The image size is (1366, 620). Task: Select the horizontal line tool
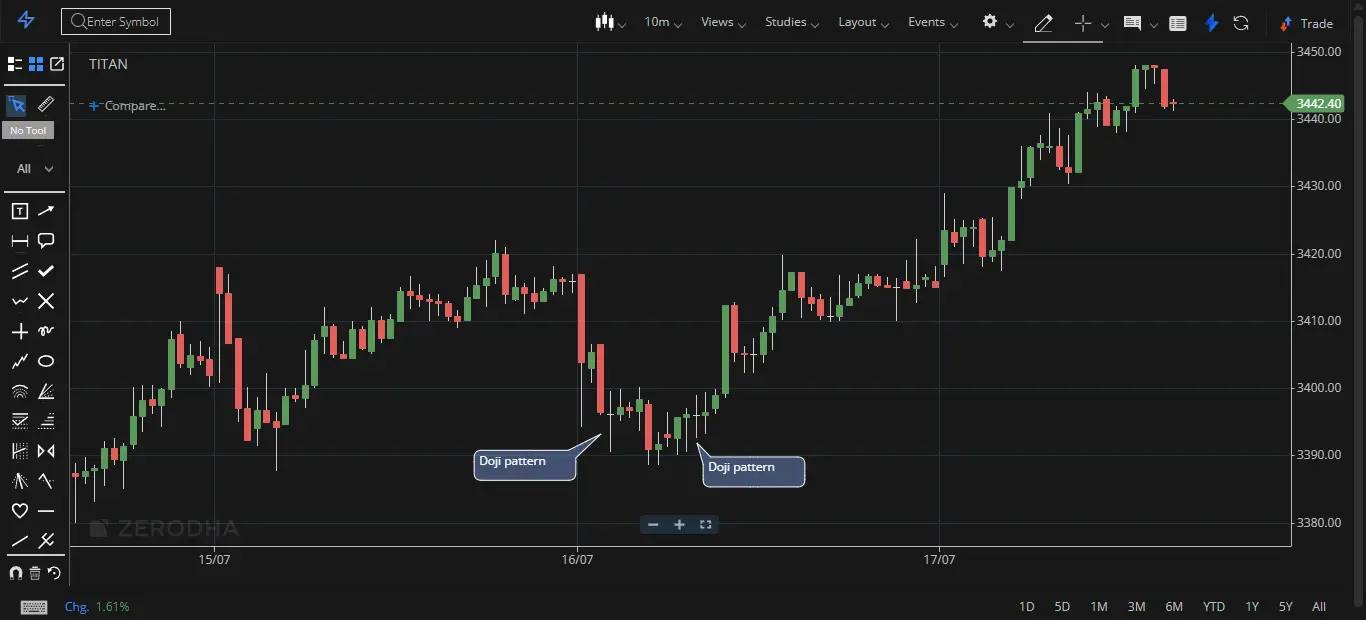46,511
